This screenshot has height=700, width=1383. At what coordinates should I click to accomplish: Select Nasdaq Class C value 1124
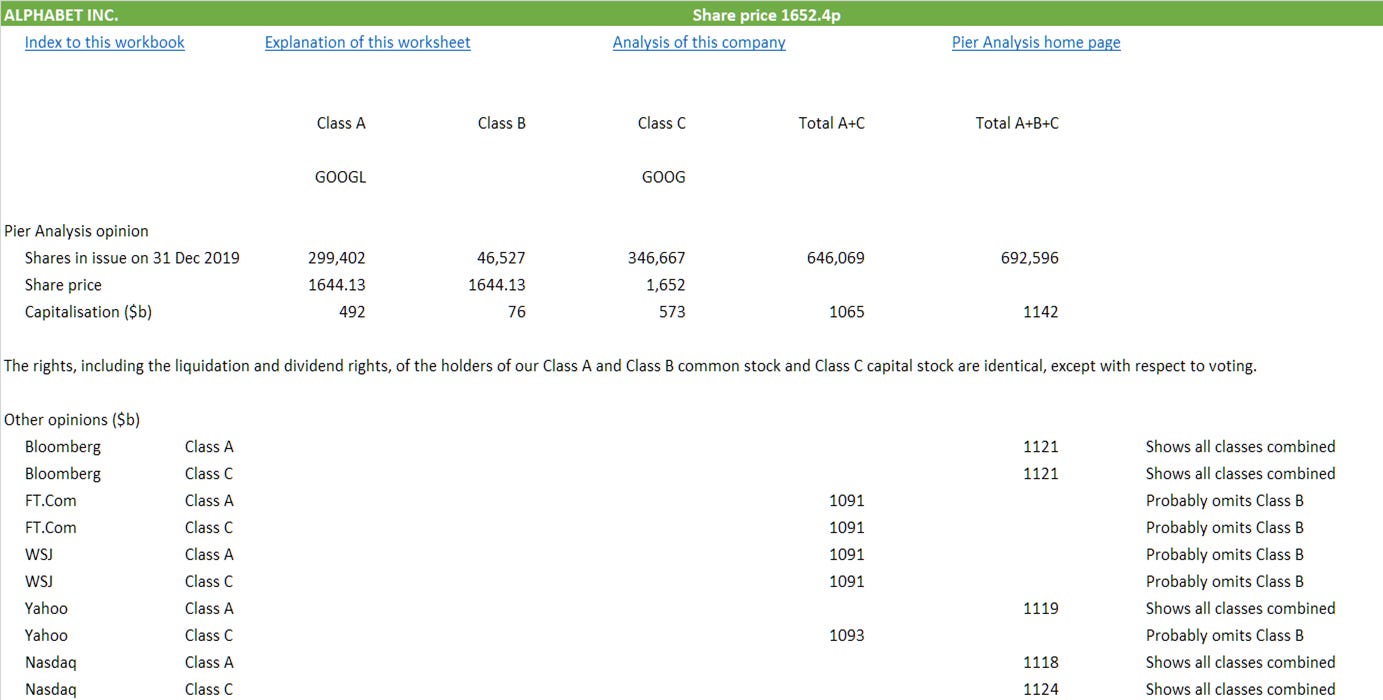tap(1041, 690)
